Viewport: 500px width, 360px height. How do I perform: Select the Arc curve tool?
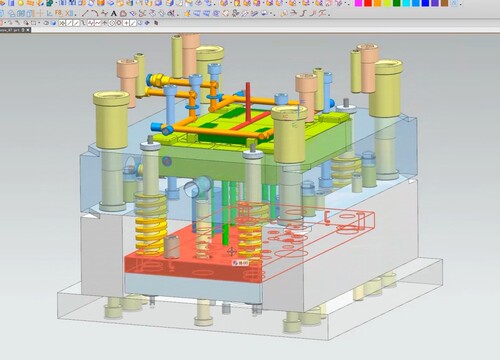pyautogui.click(x=95, y=13)
